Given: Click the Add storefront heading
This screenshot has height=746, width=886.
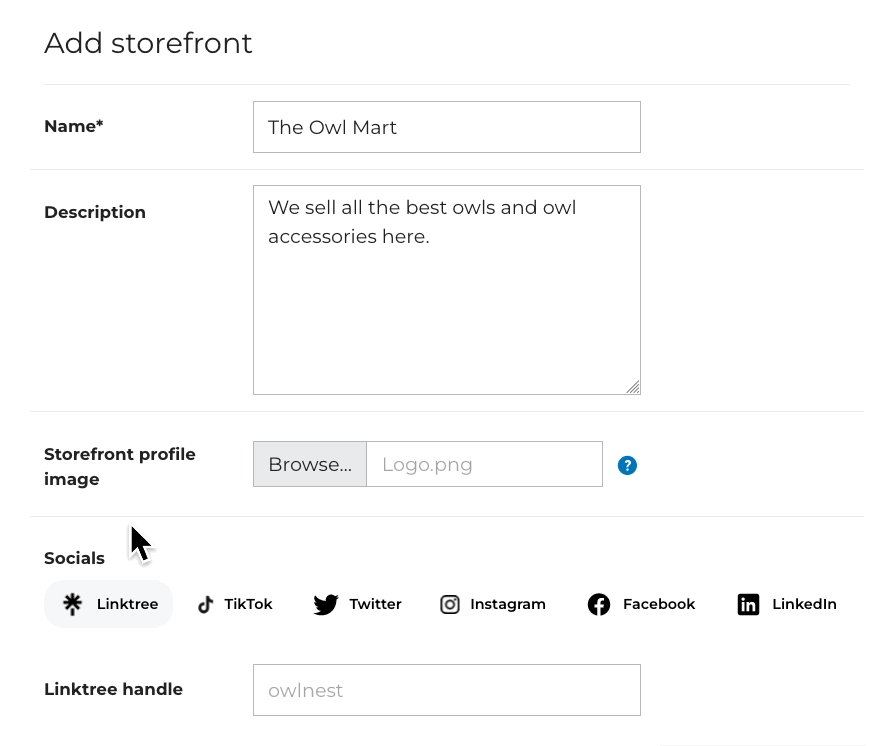Looking at the screenshot, I should [x=149, y=43].
